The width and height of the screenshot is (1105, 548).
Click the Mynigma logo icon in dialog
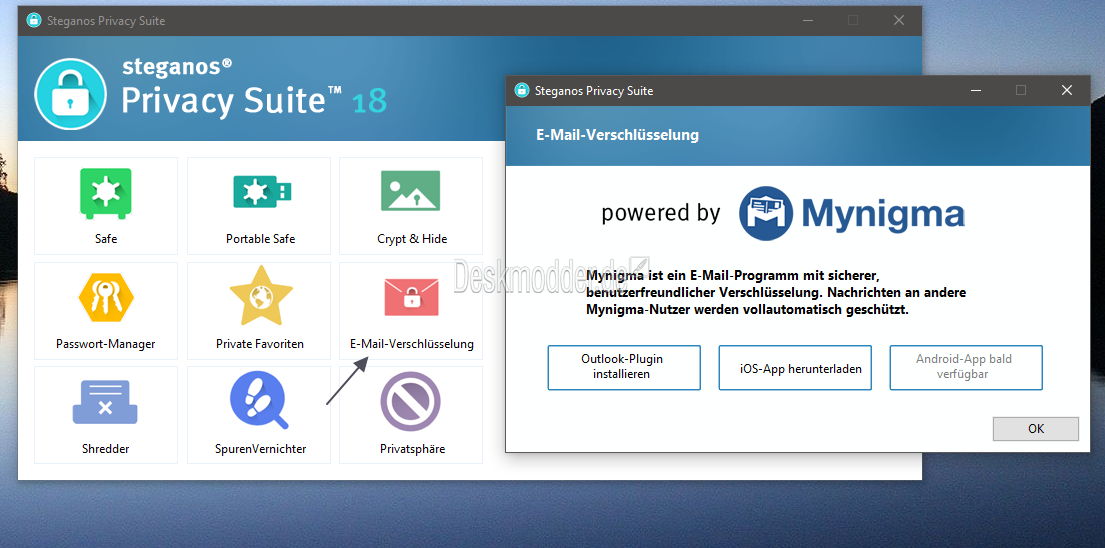click(x=765, y=213)
